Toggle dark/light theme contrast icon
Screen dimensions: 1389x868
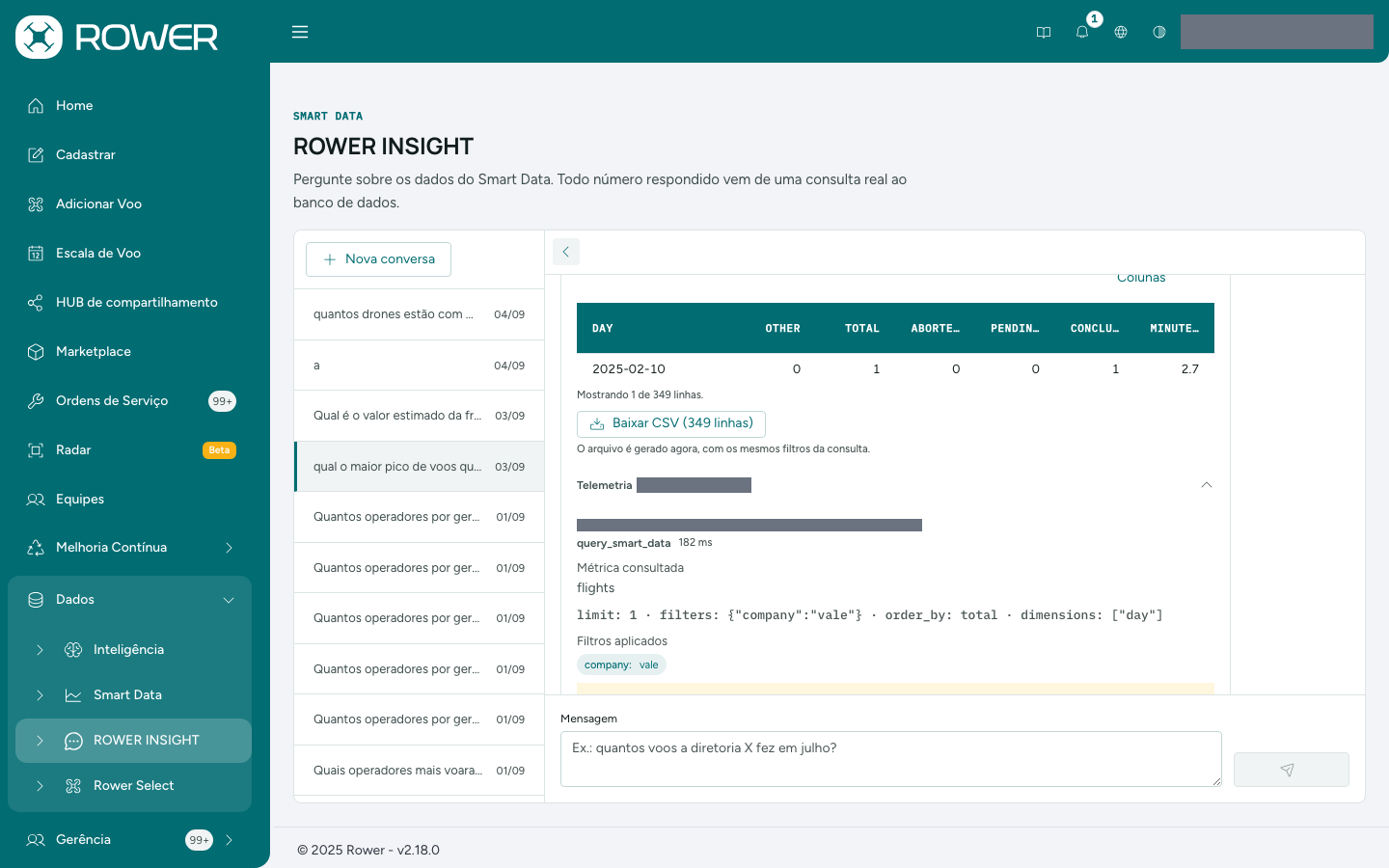1159,32
